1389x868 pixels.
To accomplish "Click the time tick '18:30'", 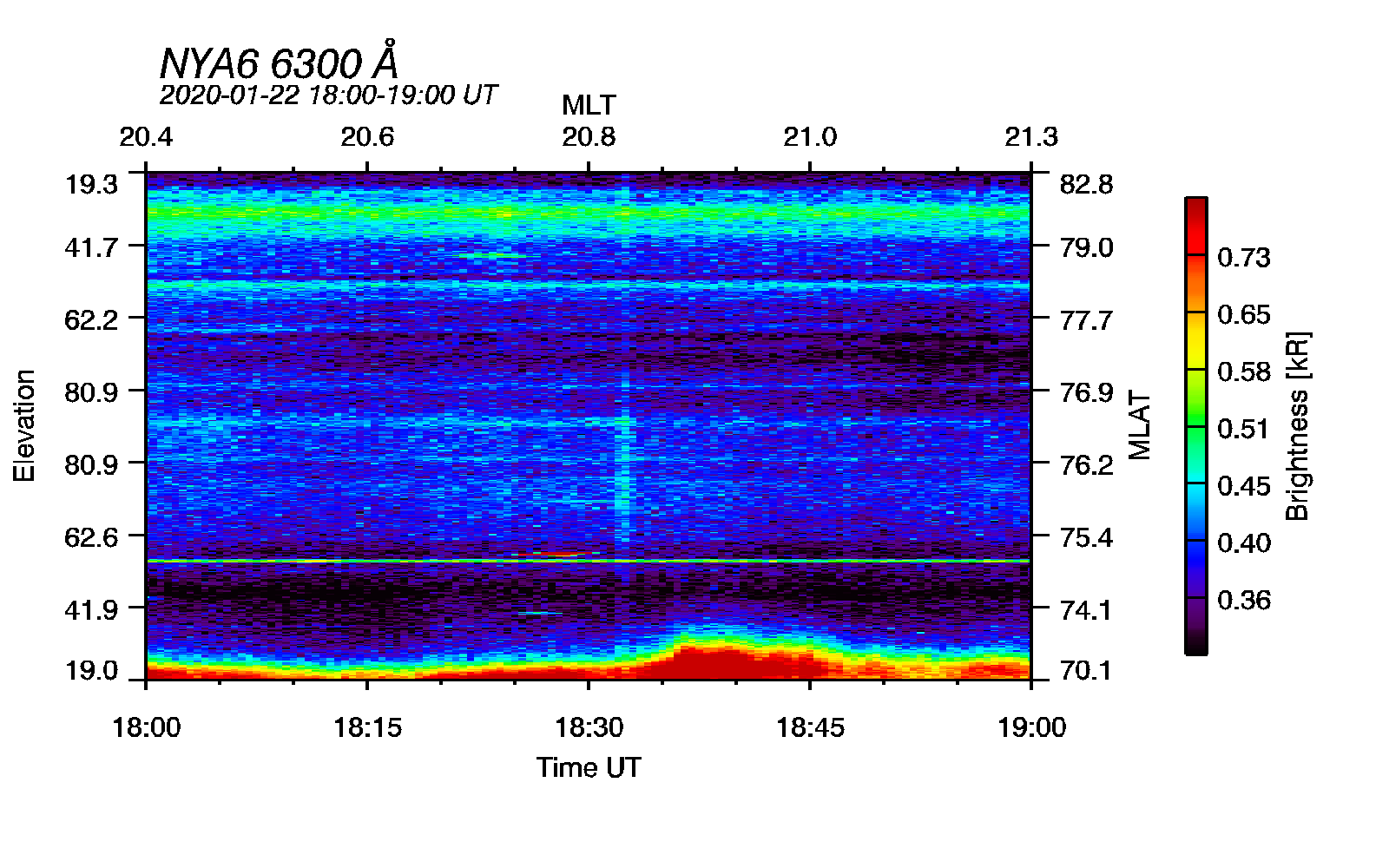I will coord(589,727).
